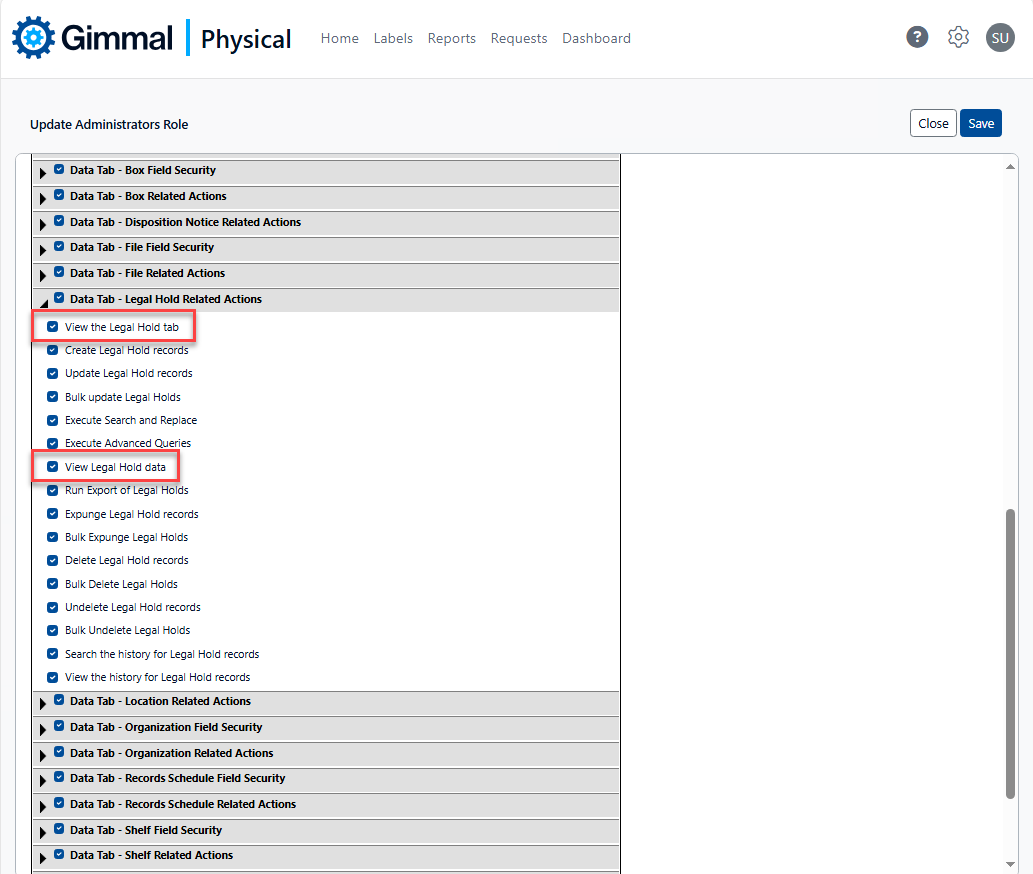Click the SU user avatar

tap(999, 38)
